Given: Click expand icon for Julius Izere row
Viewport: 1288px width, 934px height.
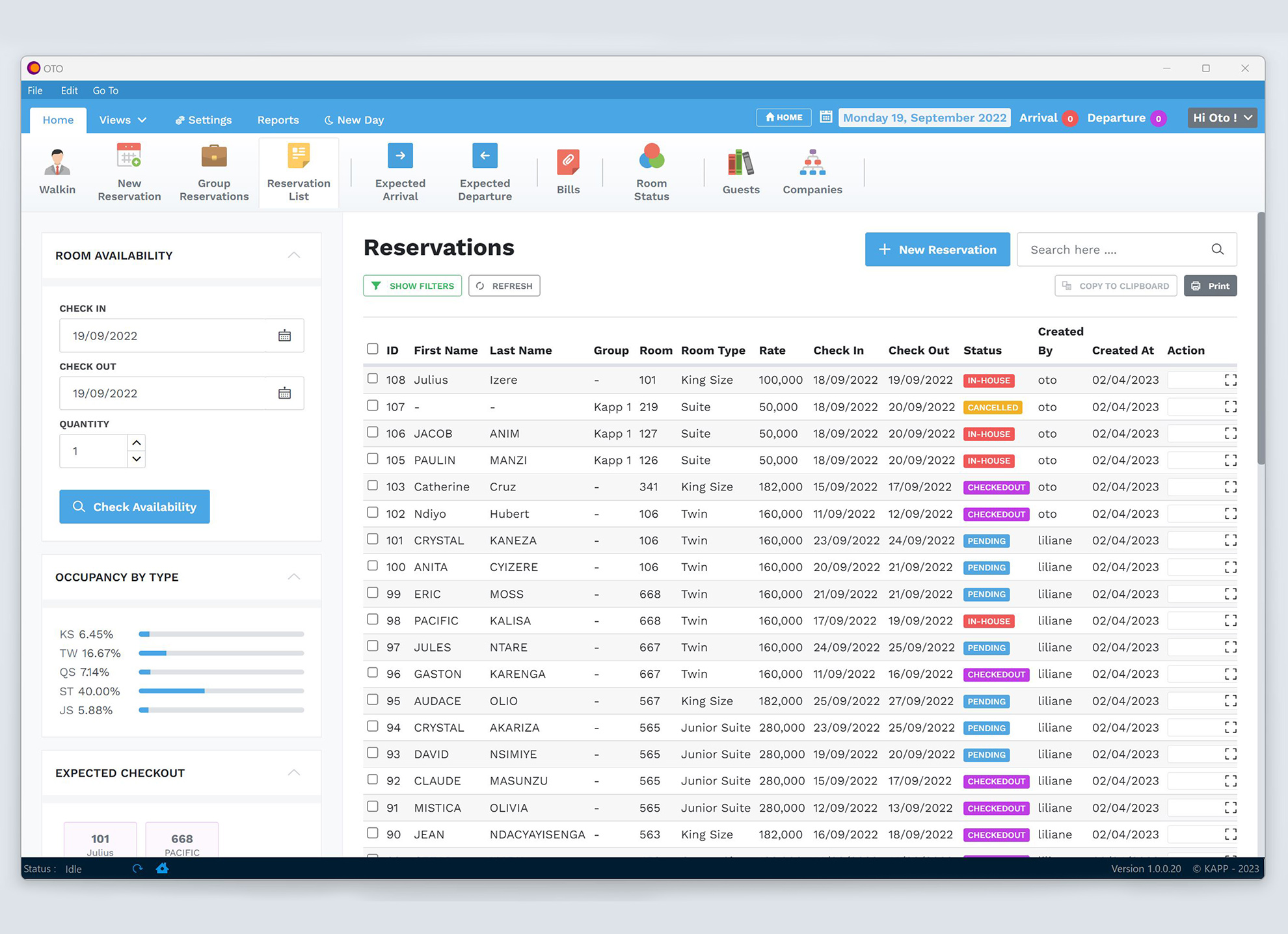Looking at the screenshot, I should pos(1230,380).
